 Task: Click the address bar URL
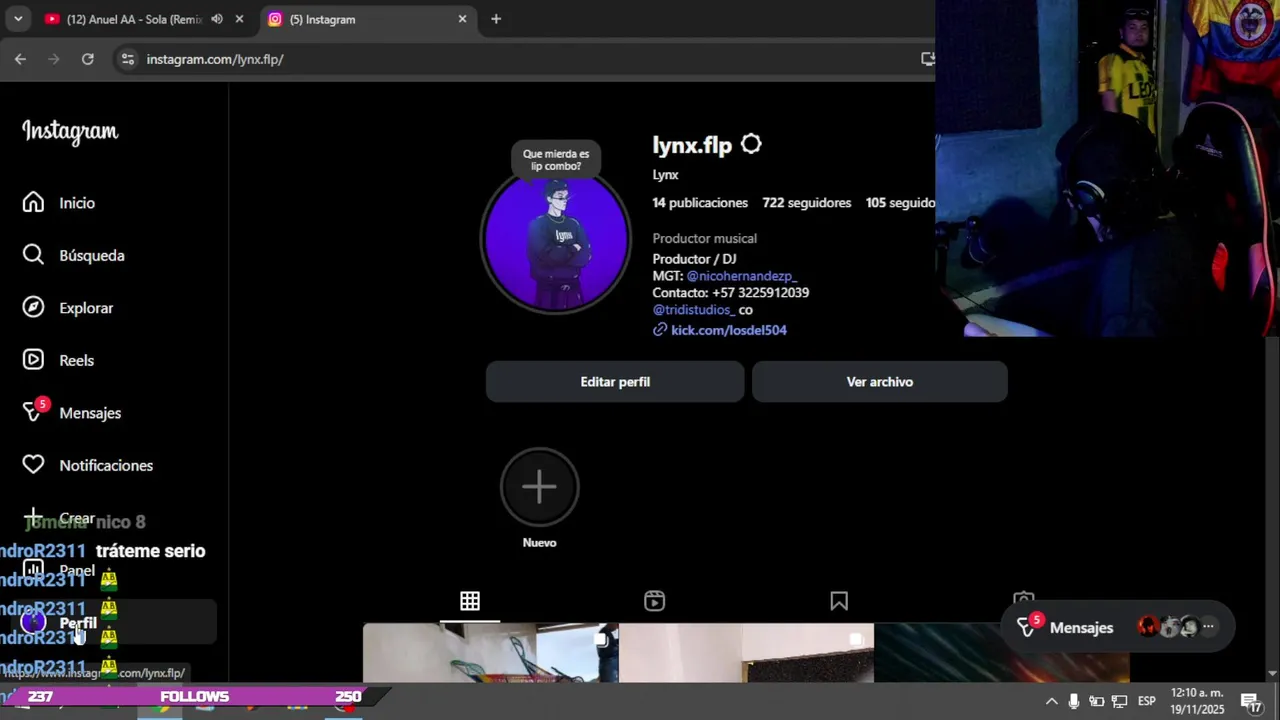pyautogui.click(x=215, y=59)
